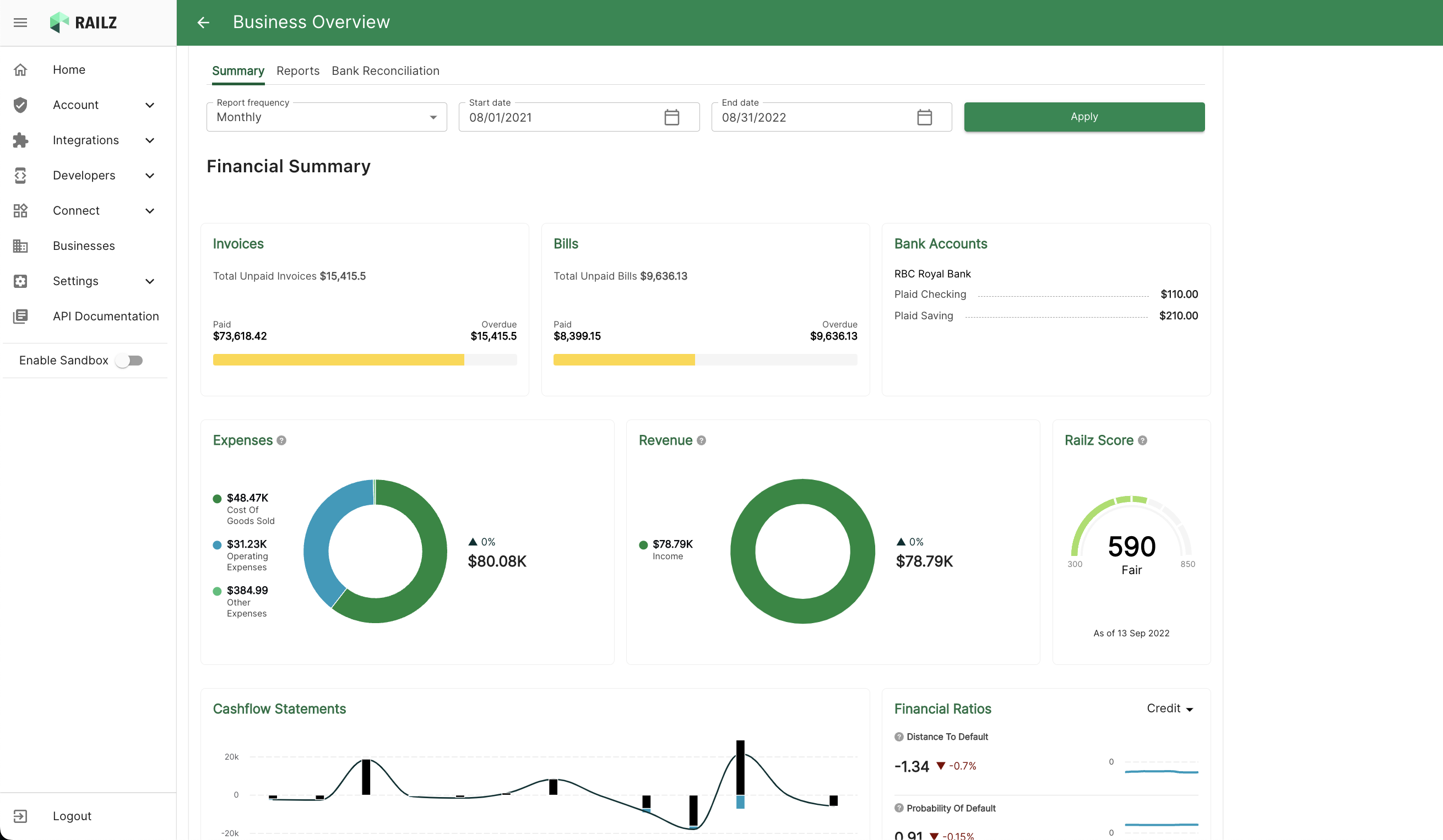Image resolution: width=1443 pixels, height=840 pixels.
Task: Click the Railz Score help icon
Action: [x=1142, y=440]
